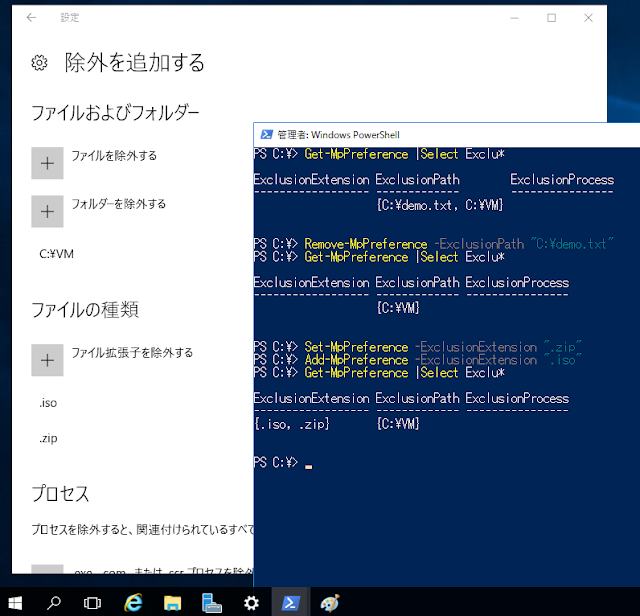
Task: Switch to PowerShell on taskbar
Action: point(291,603)
